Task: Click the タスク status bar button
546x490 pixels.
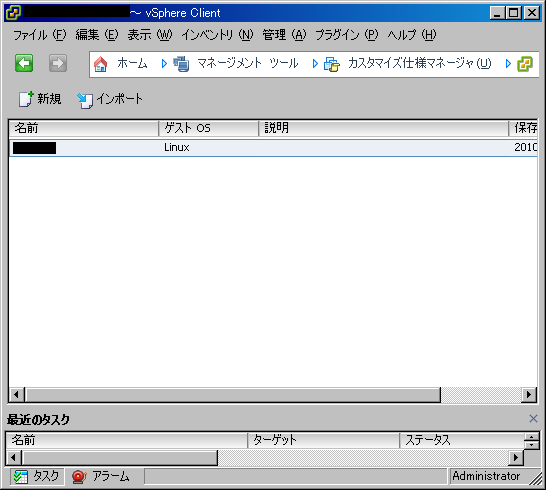Action: click(x=37, y=476)
